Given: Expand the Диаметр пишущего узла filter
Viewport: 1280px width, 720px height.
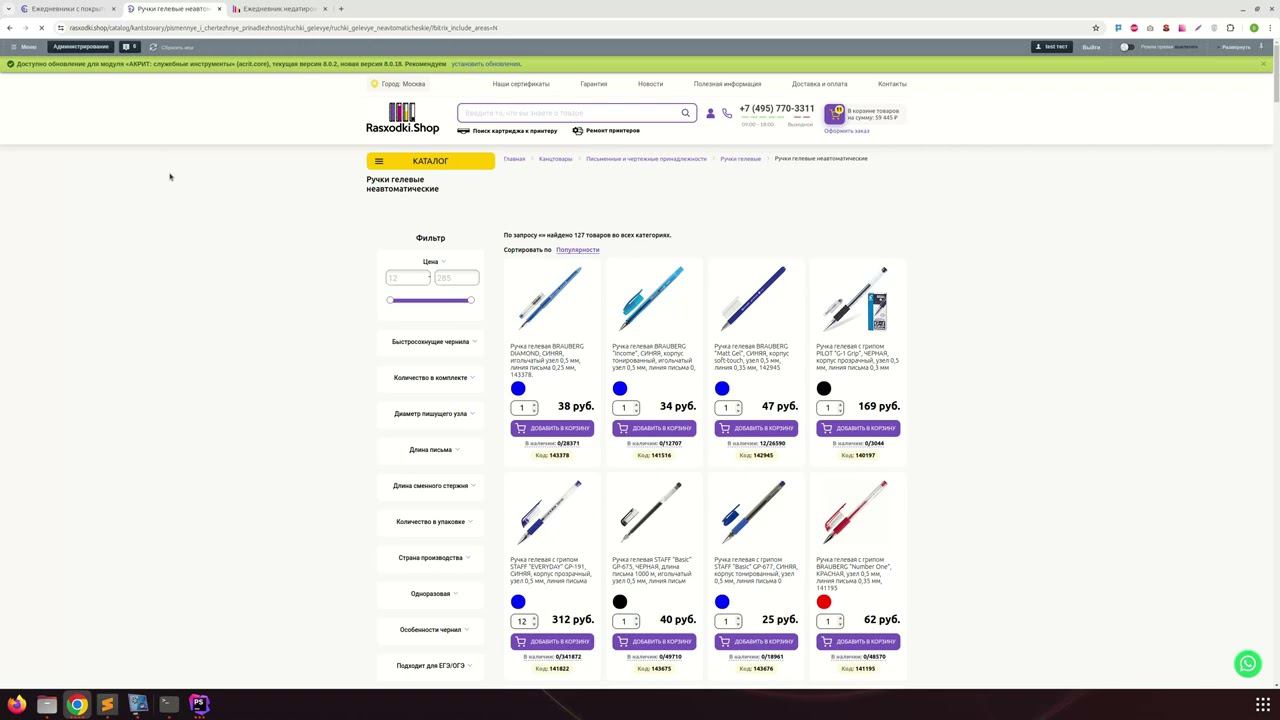Looking at the screenshot, I should tap(431, 414).
